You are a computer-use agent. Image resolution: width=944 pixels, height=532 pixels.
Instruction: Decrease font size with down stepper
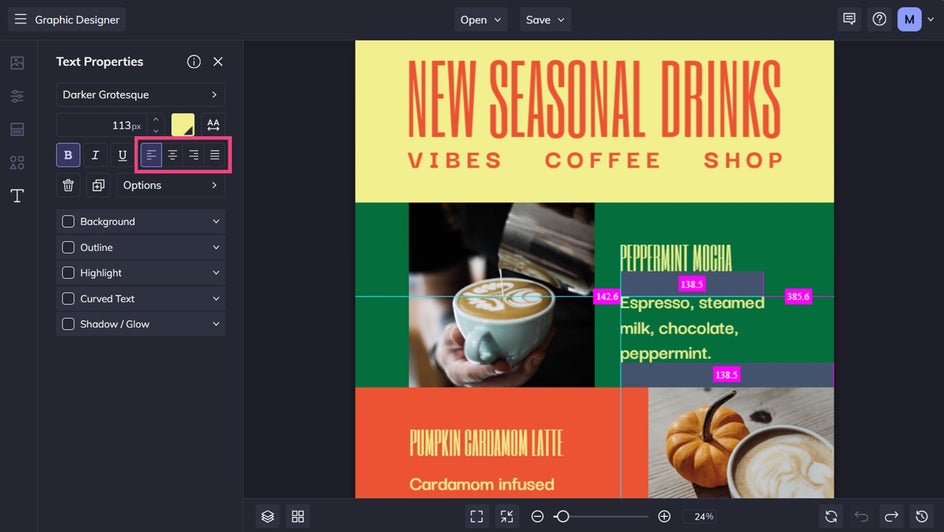click(x=156, y=131)
